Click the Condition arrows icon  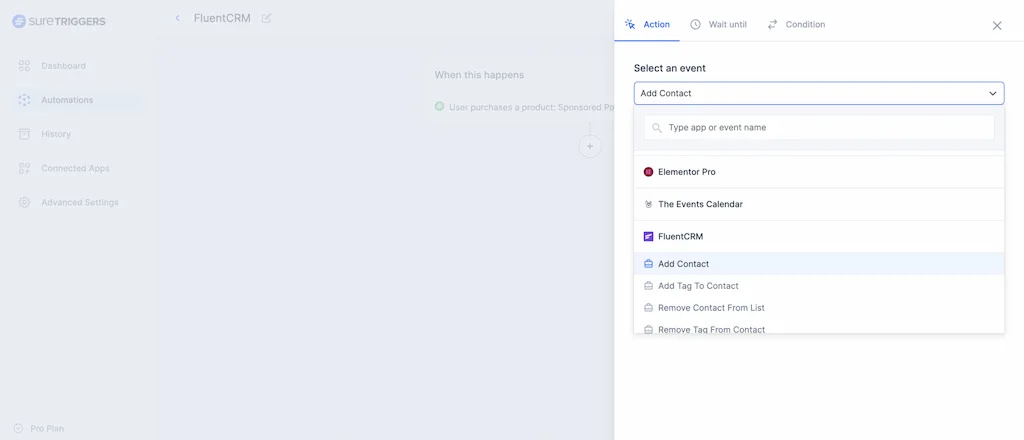773,24
